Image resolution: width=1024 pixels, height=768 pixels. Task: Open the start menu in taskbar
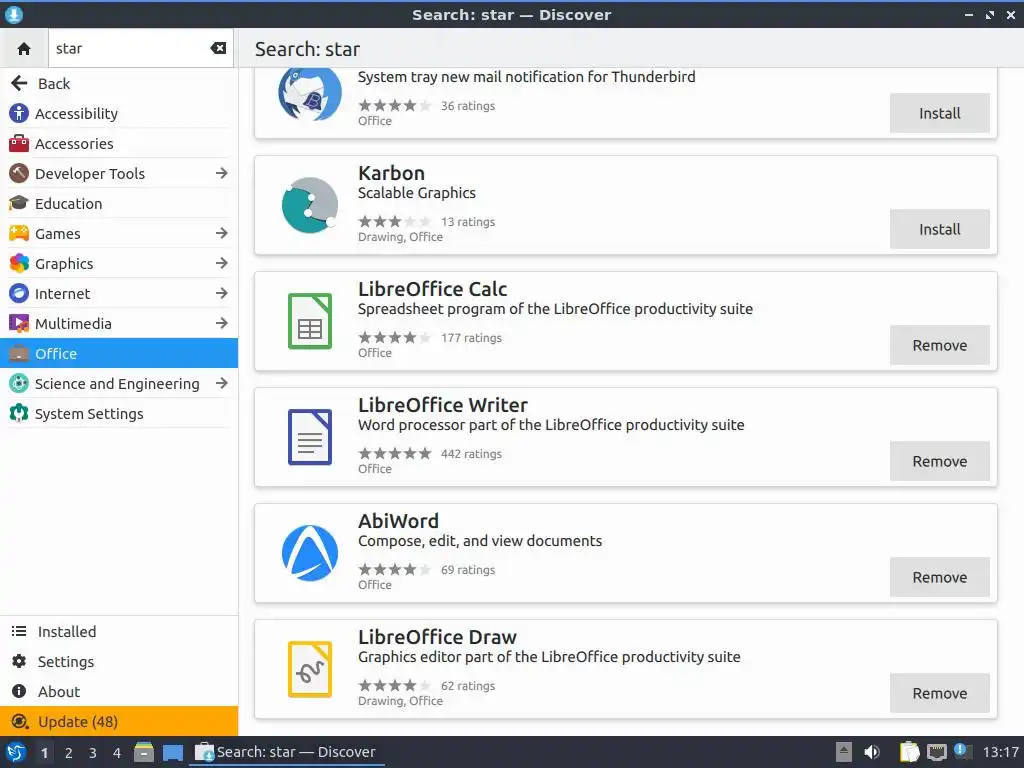click(16, 752)
